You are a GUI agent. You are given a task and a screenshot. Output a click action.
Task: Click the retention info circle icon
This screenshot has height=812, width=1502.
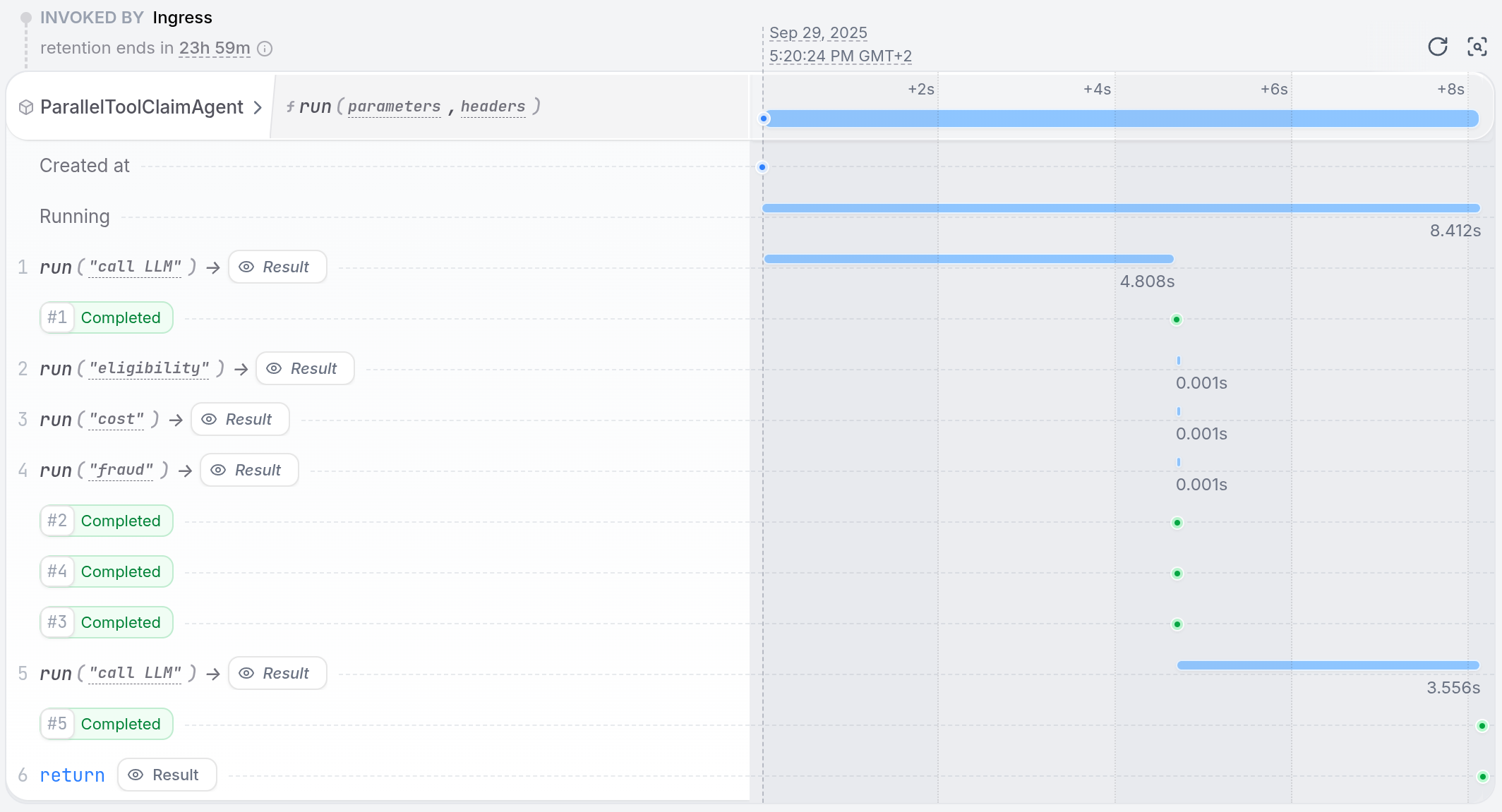tap(265, 49)
